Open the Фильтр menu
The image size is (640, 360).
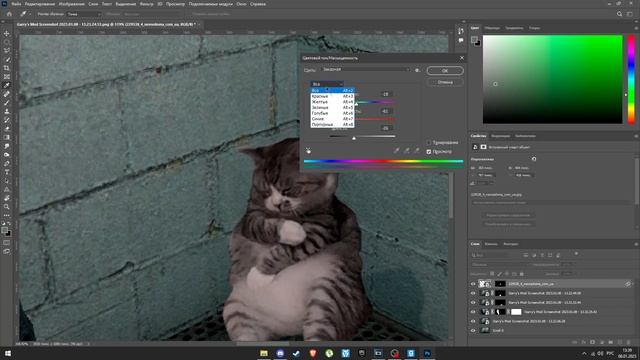pyautogui.click(x=147, y=4)
